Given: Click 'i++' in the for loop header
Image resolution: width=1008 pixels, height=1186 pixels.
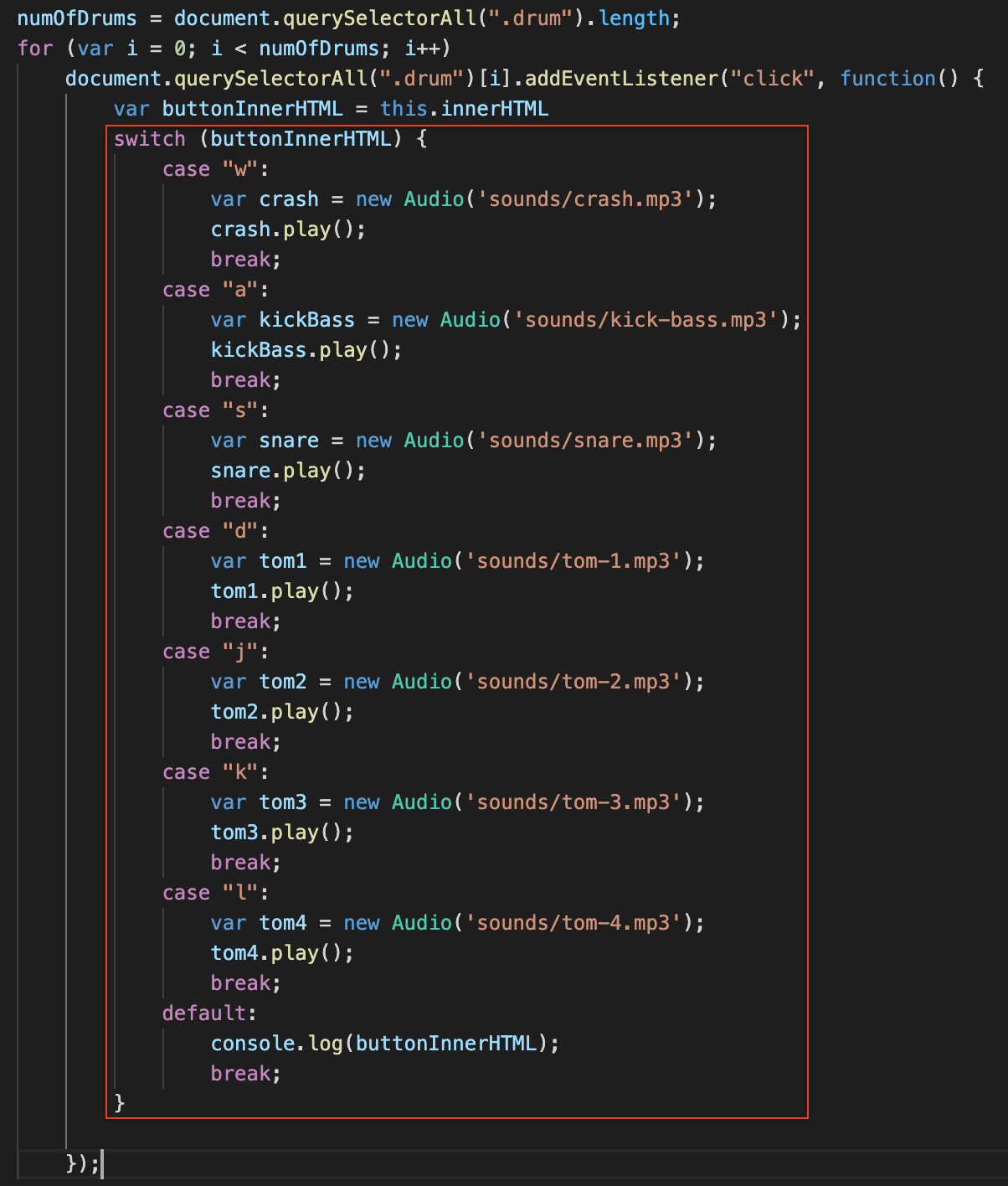Looking at the screenshot, I should click(428, 49).
